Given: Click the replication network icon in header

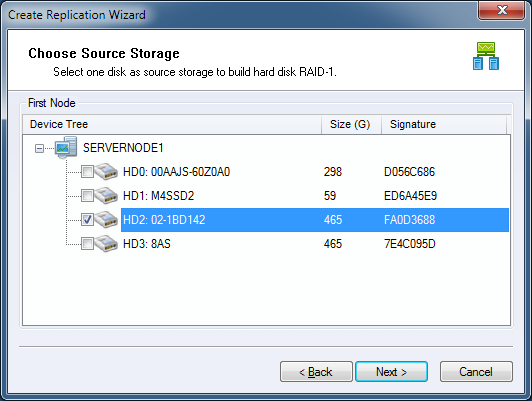Looking at the screenshot, I should (486, 56).
